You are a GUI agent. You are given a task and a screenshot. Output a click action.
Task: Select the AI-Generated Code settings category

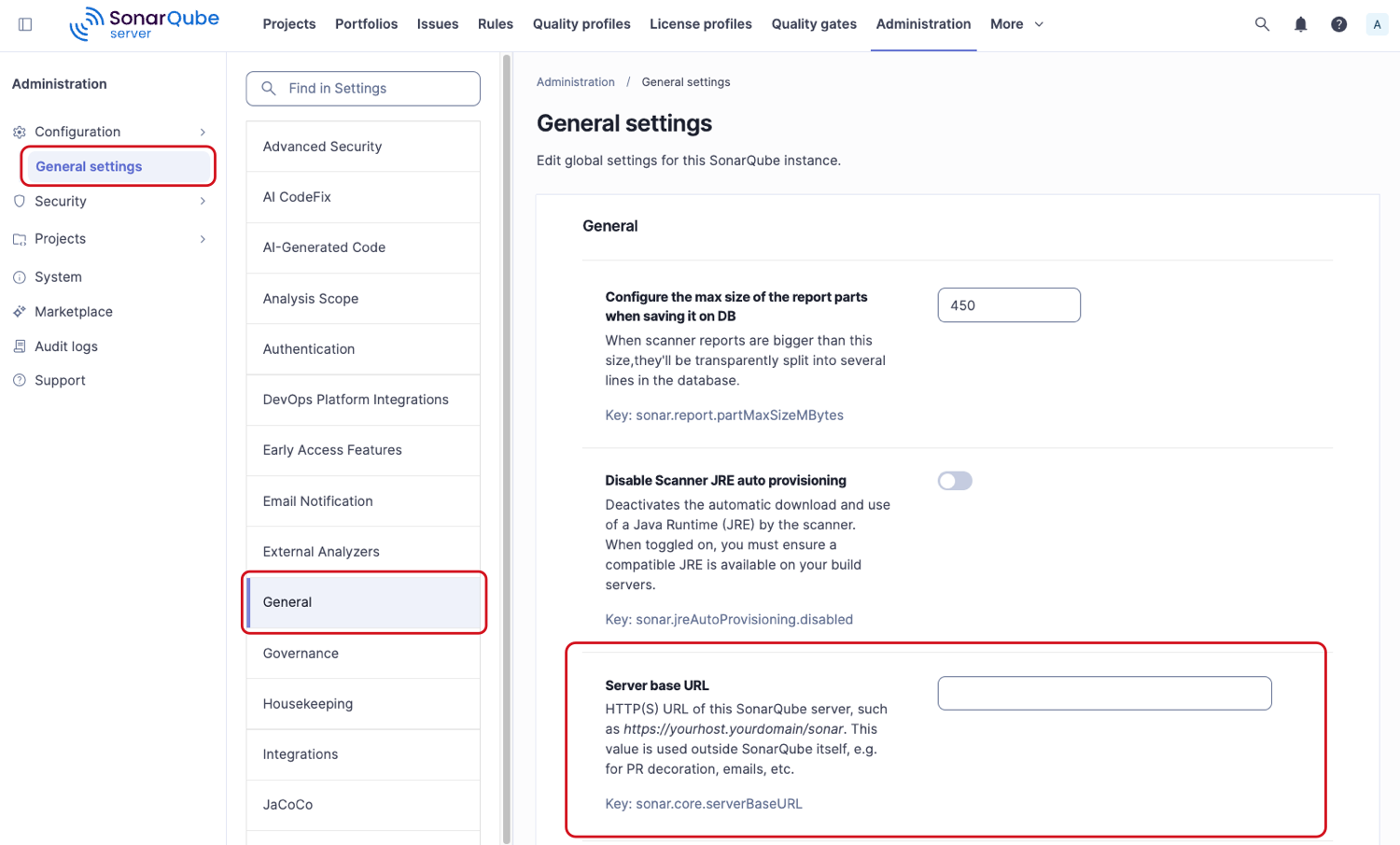(363, 247)
